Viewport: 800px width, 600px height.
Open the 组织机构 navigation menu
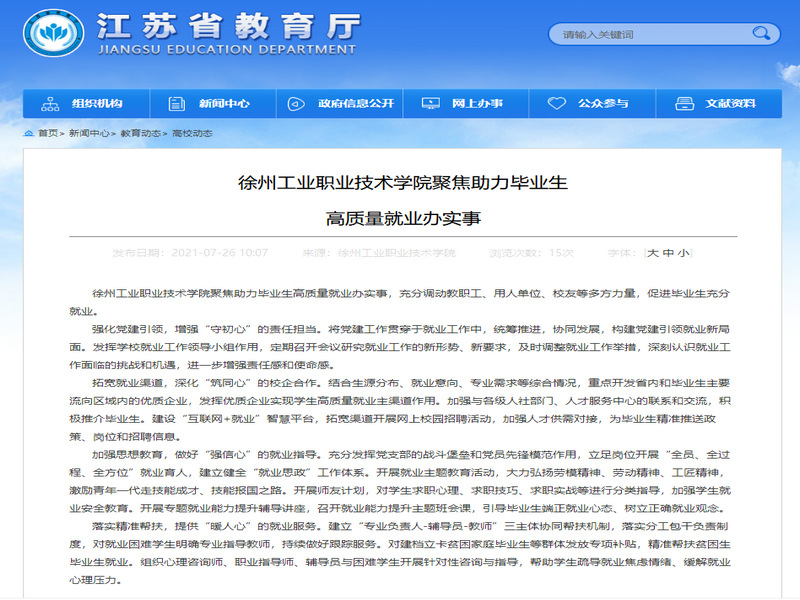[96, 103]
